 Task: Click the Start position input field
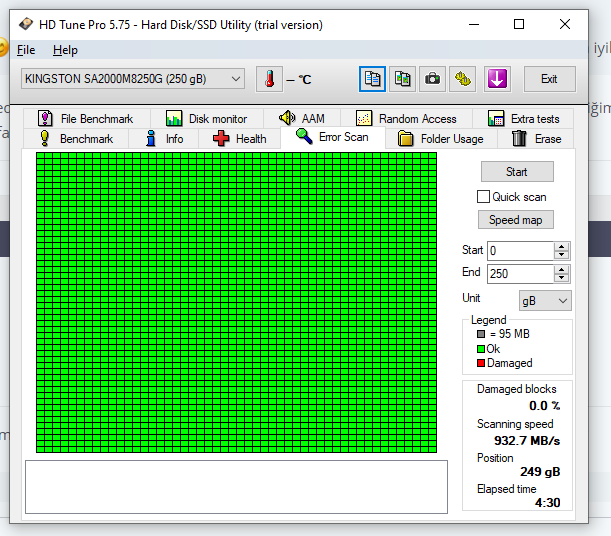[x=521, y=250]
